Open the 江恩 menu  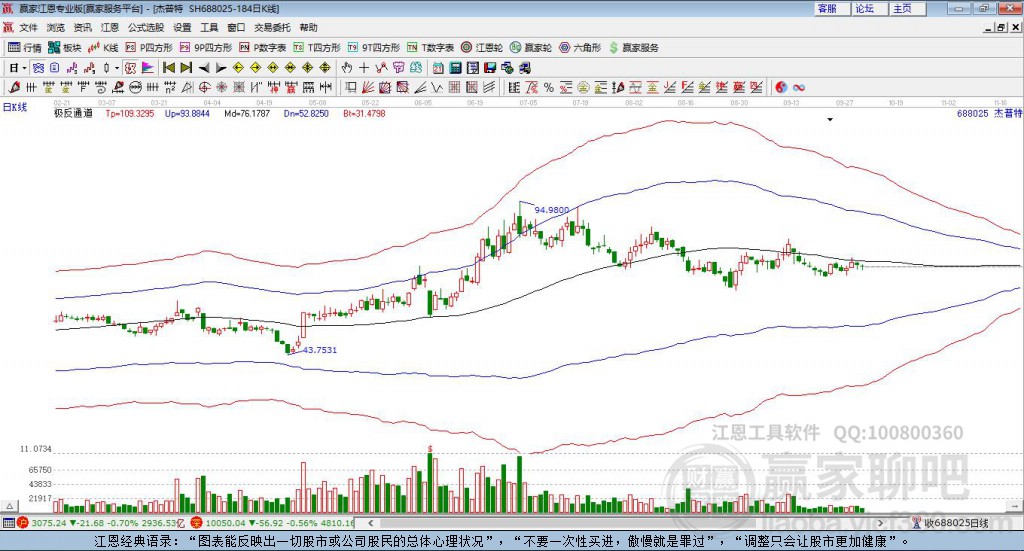110,27
